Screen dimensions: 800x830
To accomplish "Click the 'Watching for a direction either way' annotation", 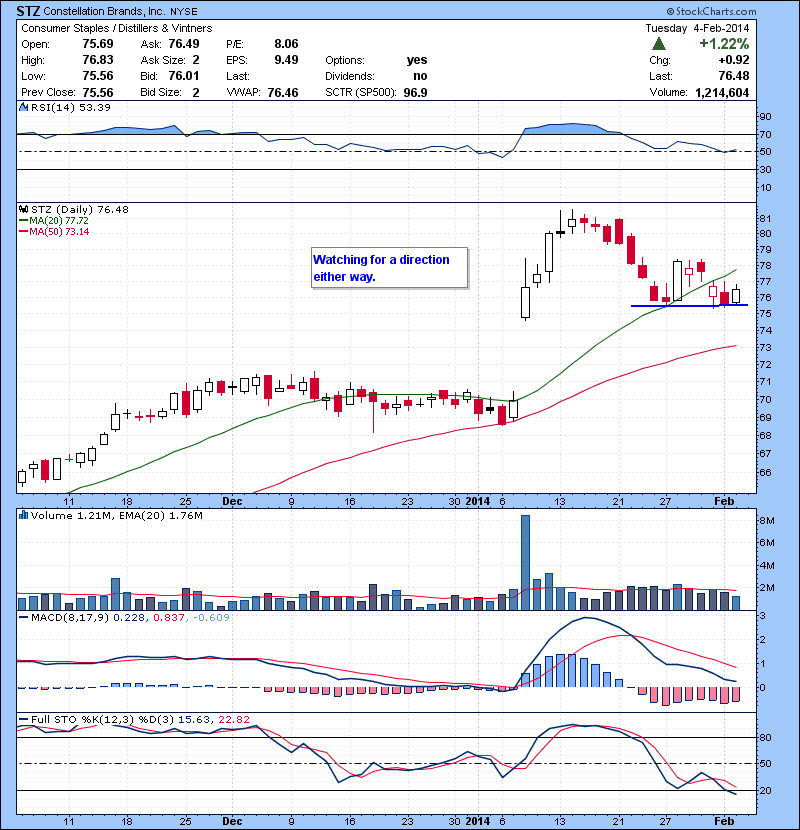I will (390, 268).
